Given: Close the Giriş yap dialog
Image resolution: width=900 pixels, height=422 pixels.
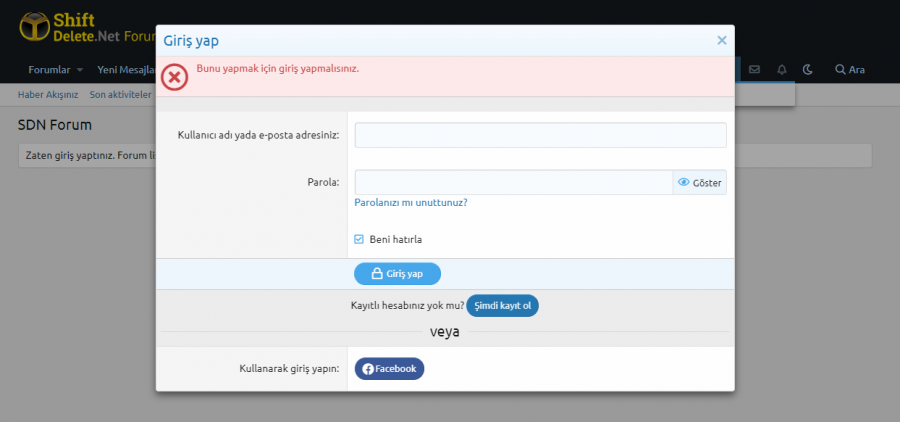Looking at the screenshot, I should coord(721,41).
